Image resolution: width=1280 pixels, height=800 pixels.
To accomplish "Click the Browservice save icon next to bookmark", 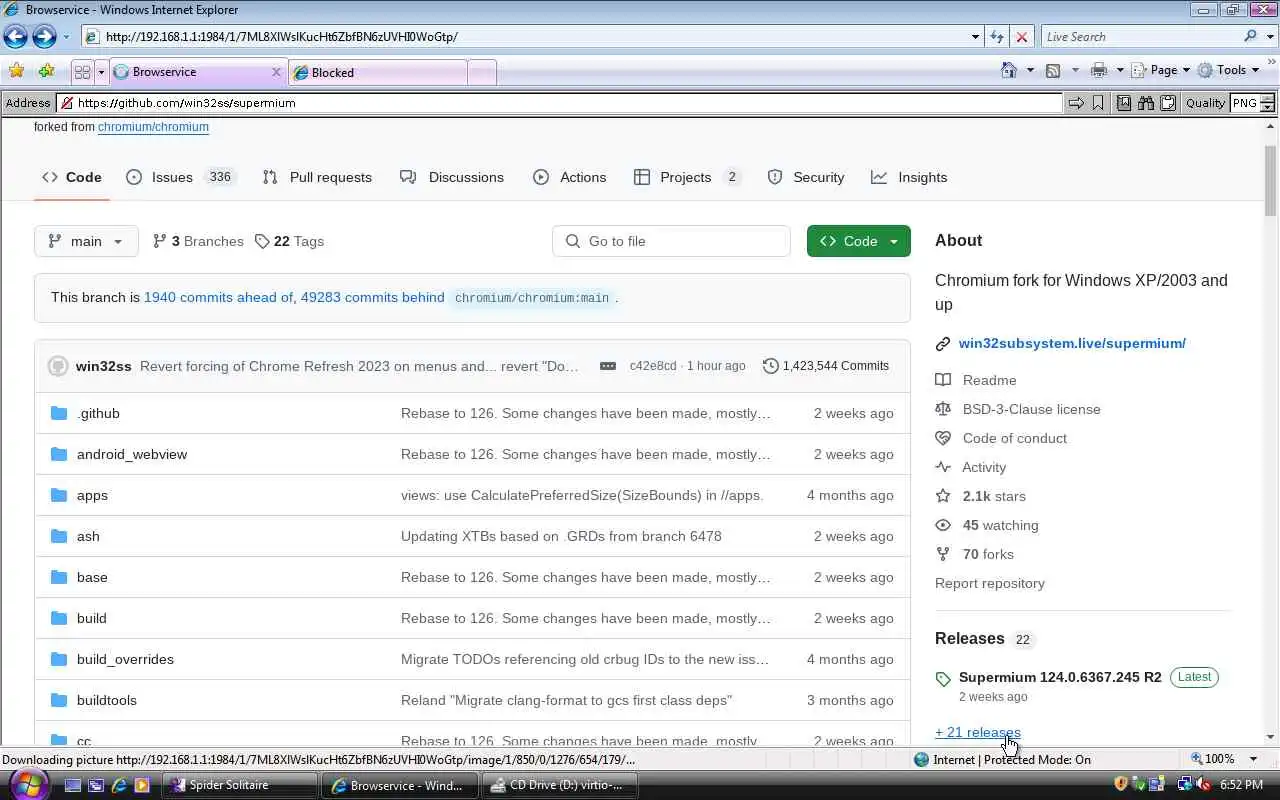I will pyautogui.click(x=1124, y=103).
